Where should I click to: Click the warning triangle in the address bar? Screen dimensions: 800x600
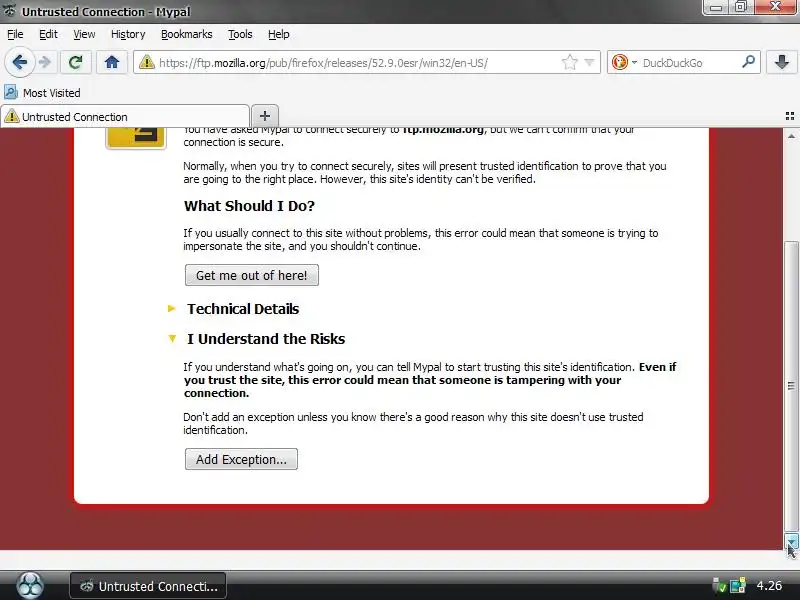coord(146,63)
